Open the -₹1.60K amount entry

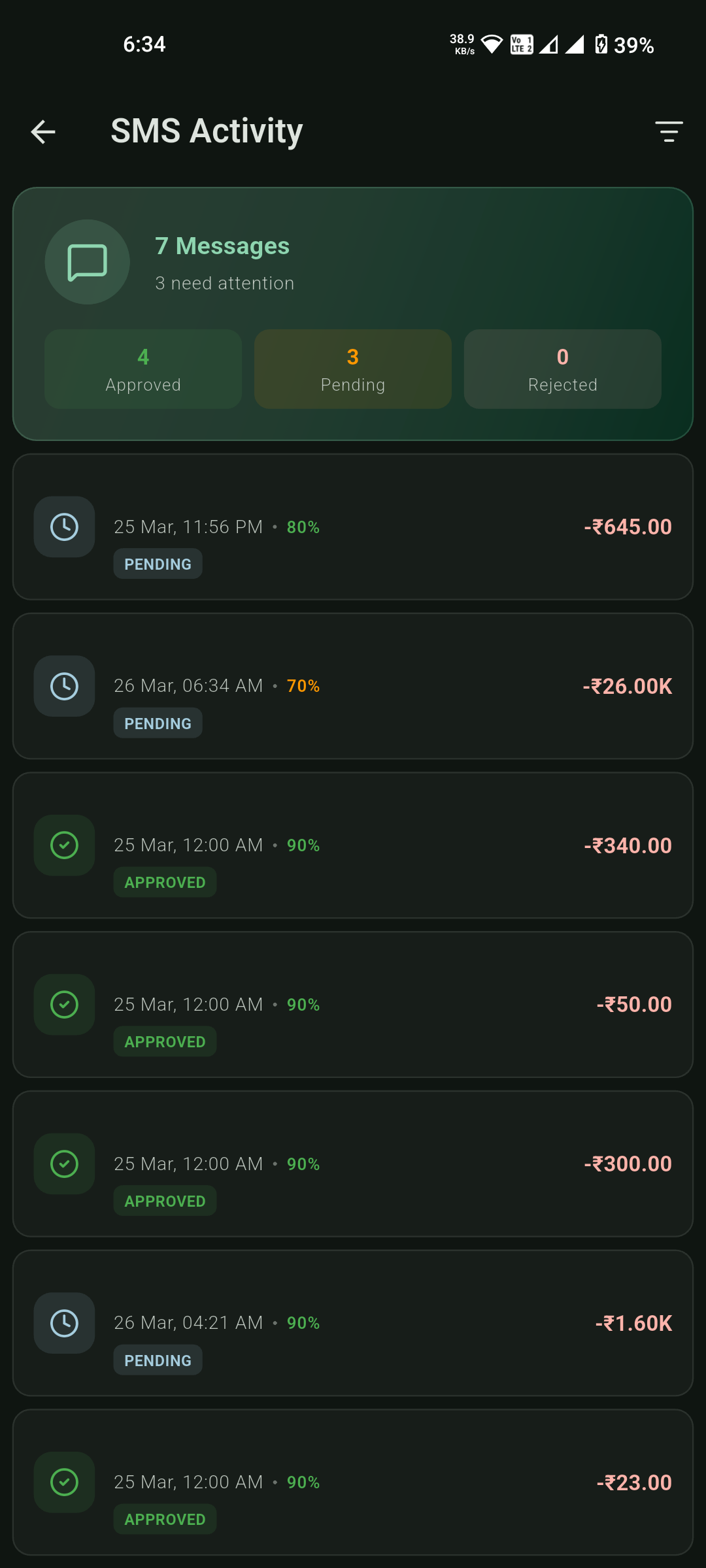633,1323
